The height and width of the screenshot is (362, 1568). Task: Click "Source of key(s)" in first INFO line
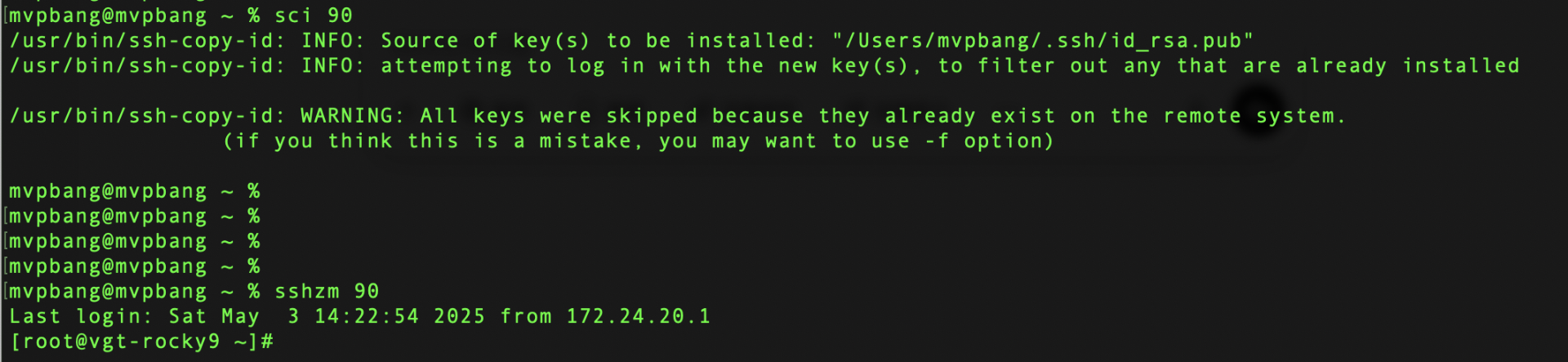pyautogui.click(x=485, y=41)
